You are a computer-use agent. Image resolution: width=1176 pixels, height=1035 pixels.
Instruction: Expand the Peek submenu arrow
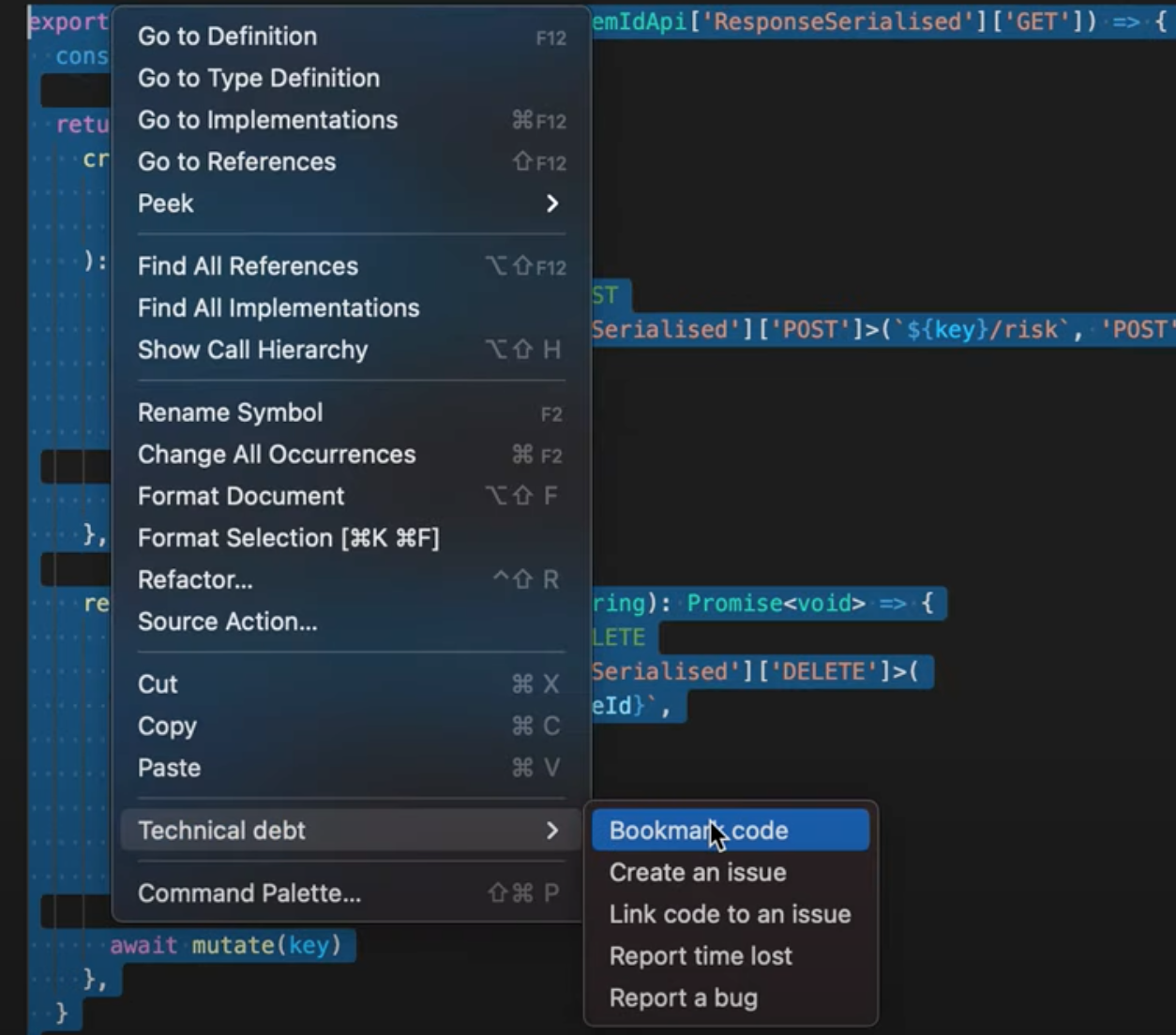point(552,203)
